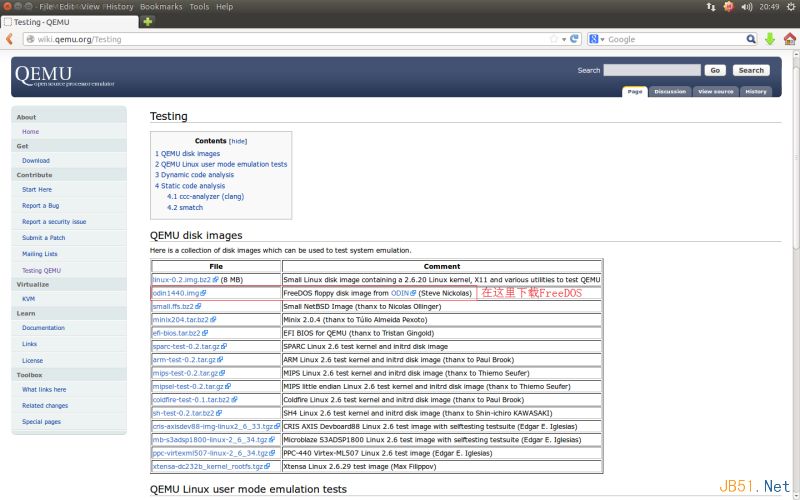Jump to 1 QEMU disk images in contents
The width and height of the screenshot is (800, 500).
(x=187, y=154)
